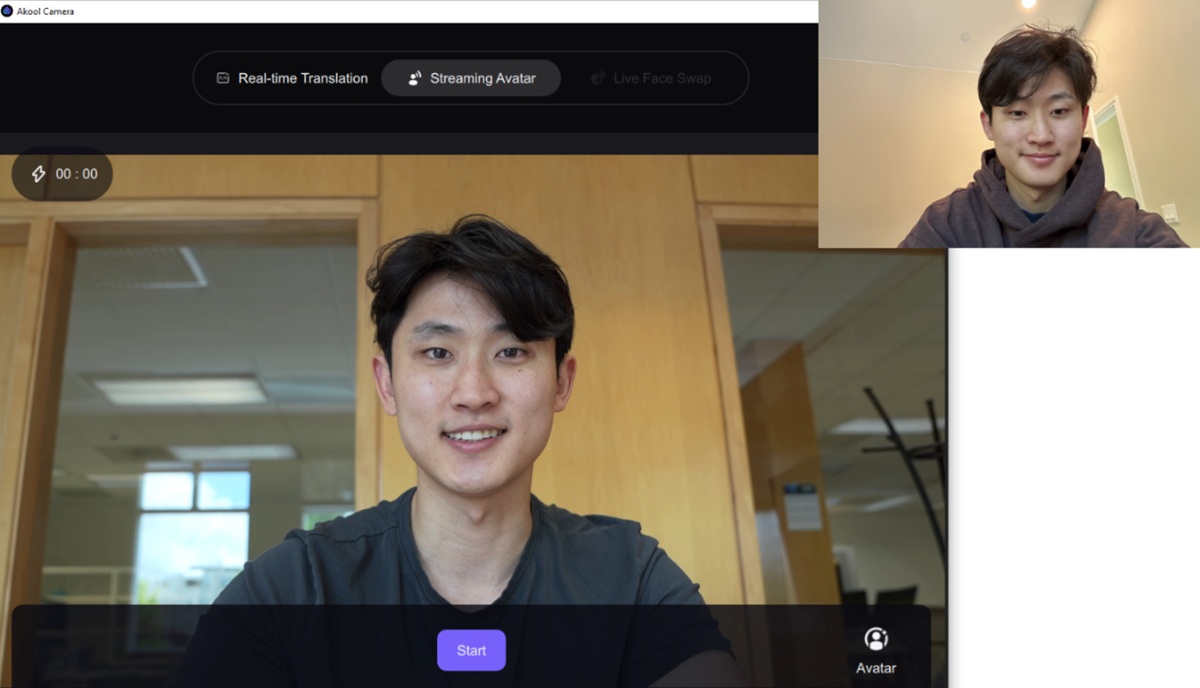Click the lightning bolt icon beside the timer
This screenshot has height=688, width=1200.
[x=38, y=174]
